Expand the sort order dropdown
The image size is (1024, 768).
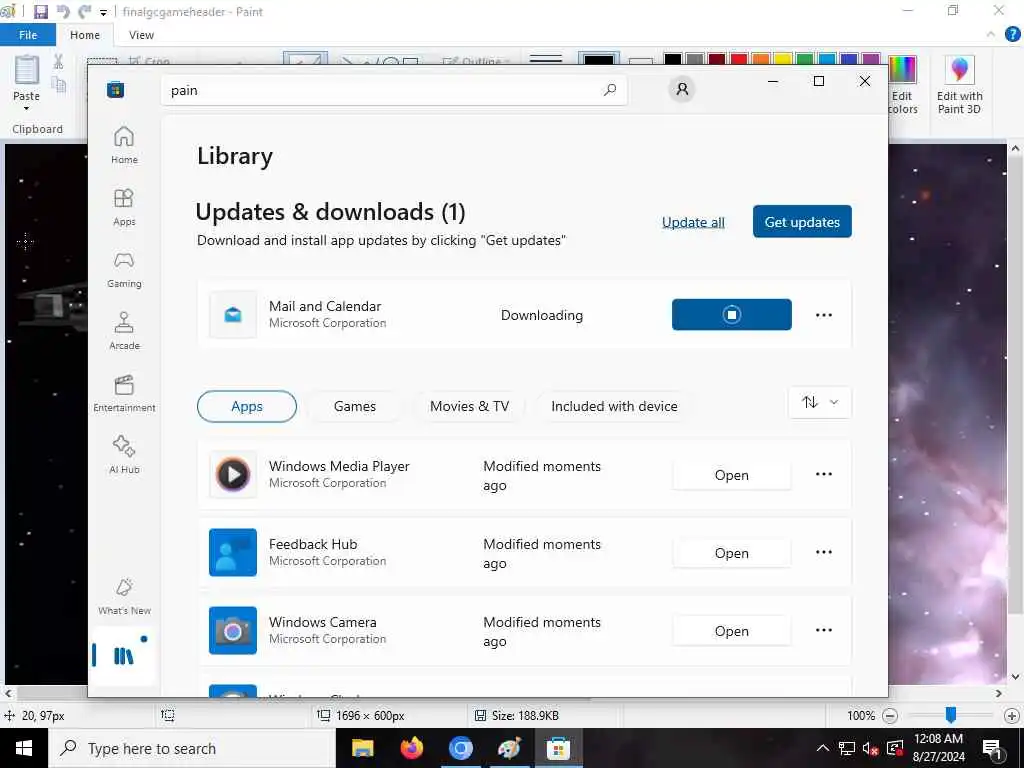[x=820, y=402]
